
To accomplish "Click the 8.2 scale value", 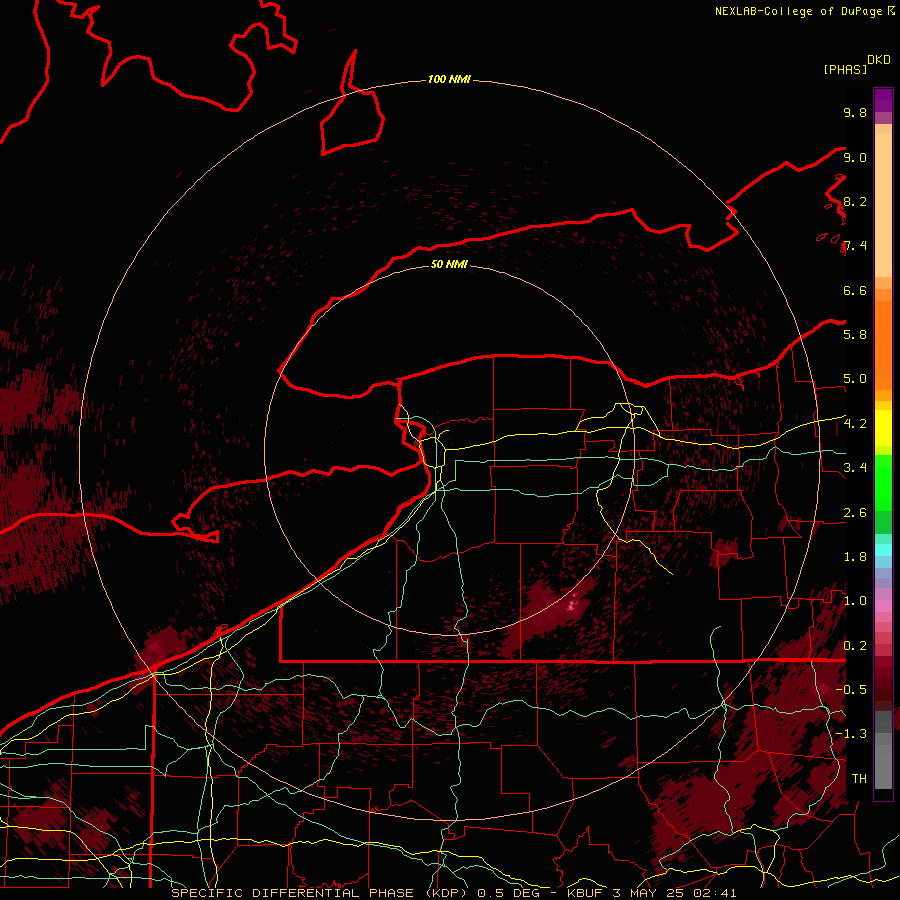I will pyautogui.click(x=855, y=202).
